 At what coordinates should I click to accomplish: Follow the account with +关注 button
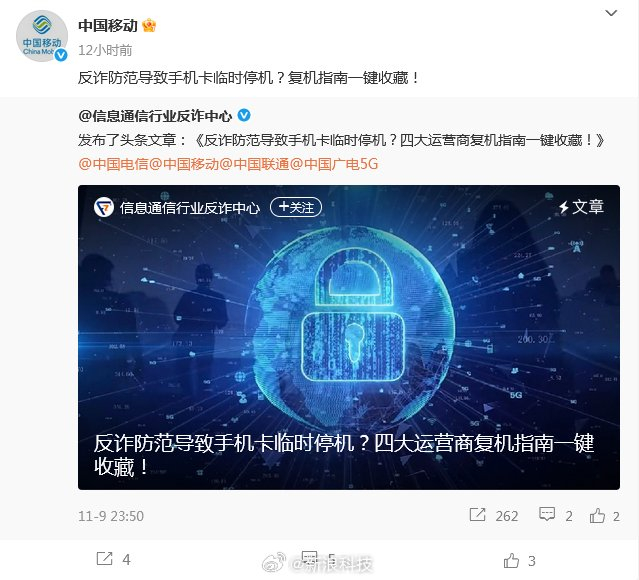[296, 207]
